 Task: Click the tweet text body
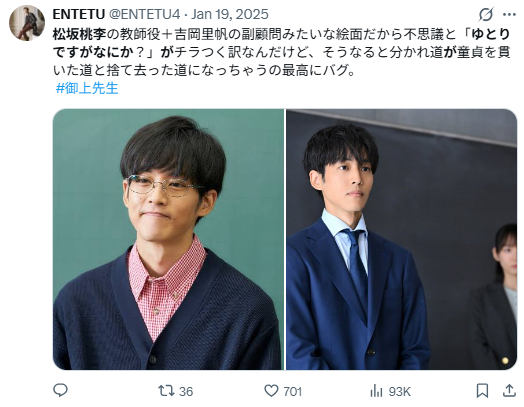coord(281,52)
